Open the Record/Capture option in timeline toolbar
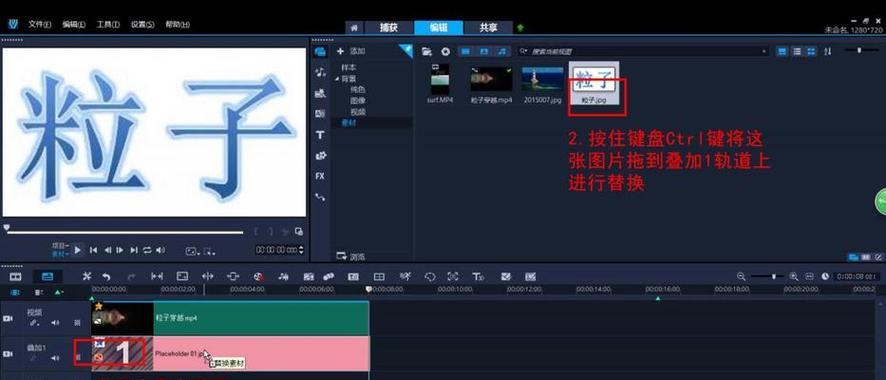Image resolution: width=886 pixels, height=380 pixels. point(259,277)
